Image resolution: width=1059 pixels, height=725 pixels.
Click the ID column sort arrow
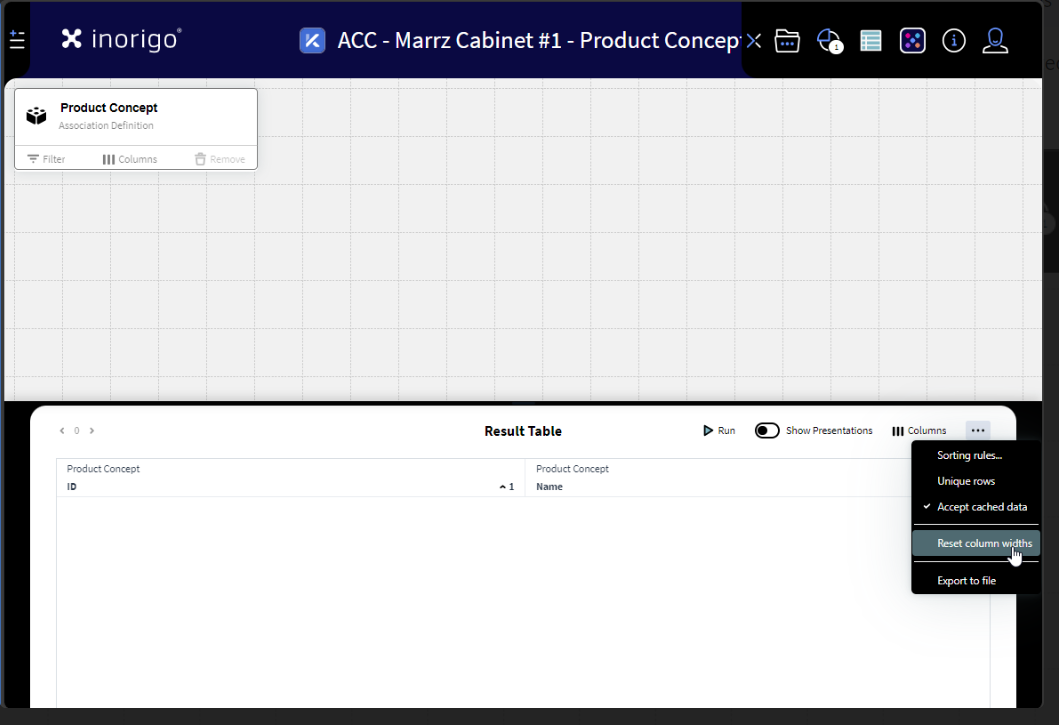point(505,487)
